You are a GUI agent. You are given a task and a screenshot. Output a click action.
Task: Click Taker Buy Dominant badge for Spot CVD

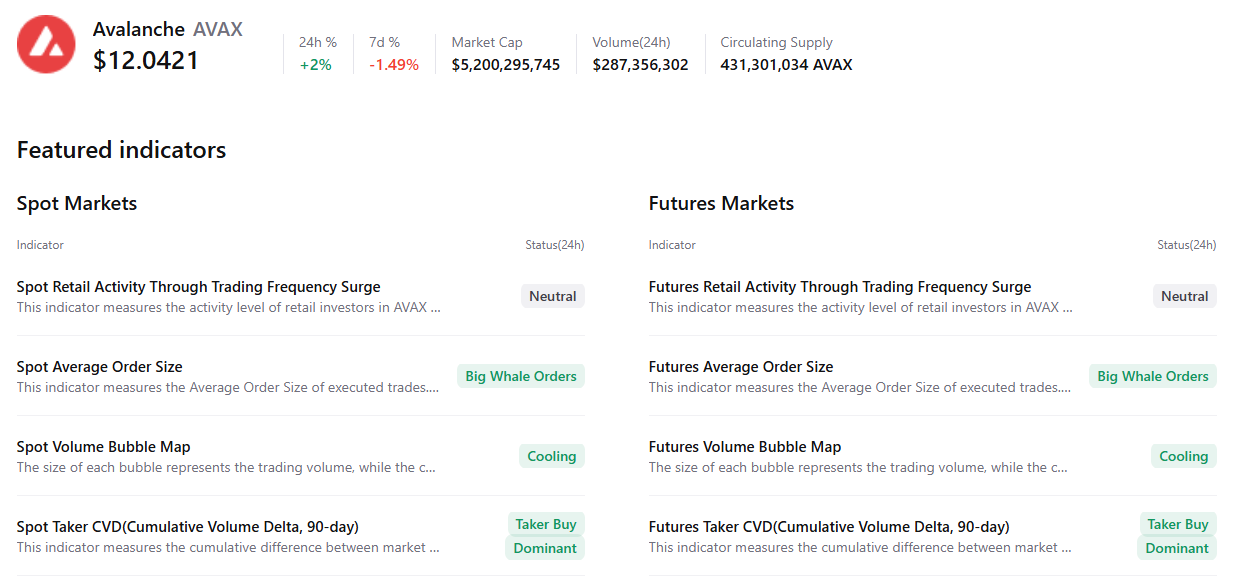point(545,536)
